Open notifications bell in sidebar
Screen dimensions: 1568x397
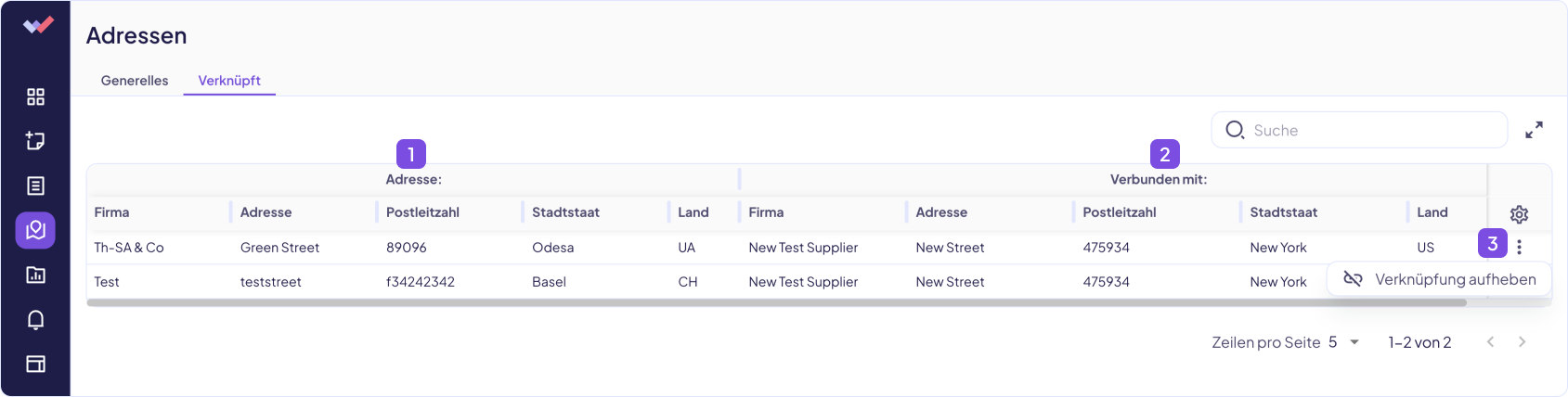[x=35, y=320]
